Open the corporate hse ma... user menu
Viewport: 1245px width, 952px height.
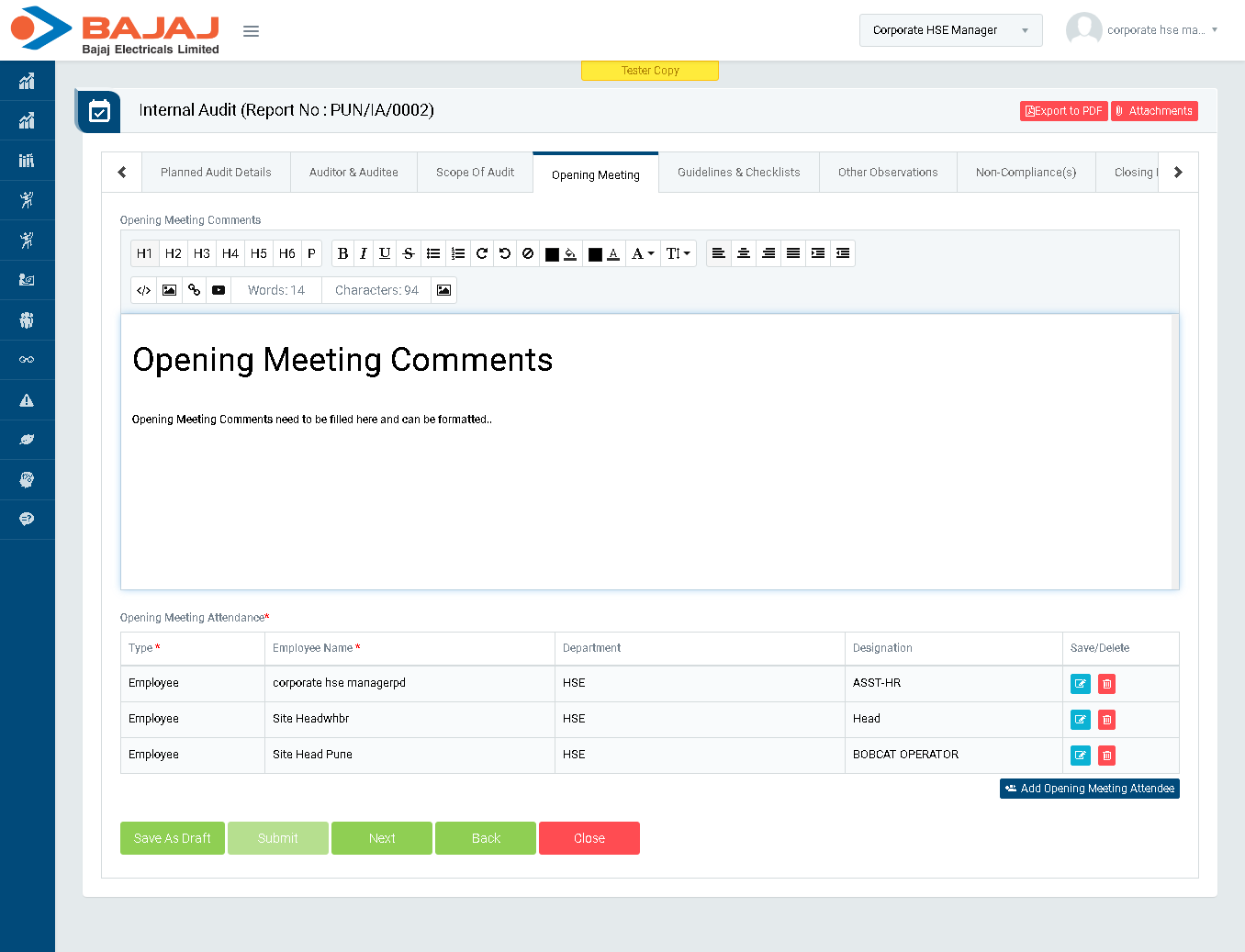point(1155,30)
